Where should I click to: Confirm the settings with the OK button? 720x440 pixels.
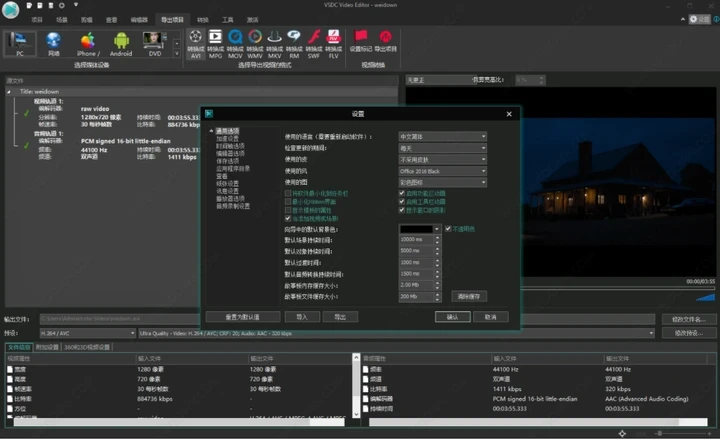[x=453, y=317]
